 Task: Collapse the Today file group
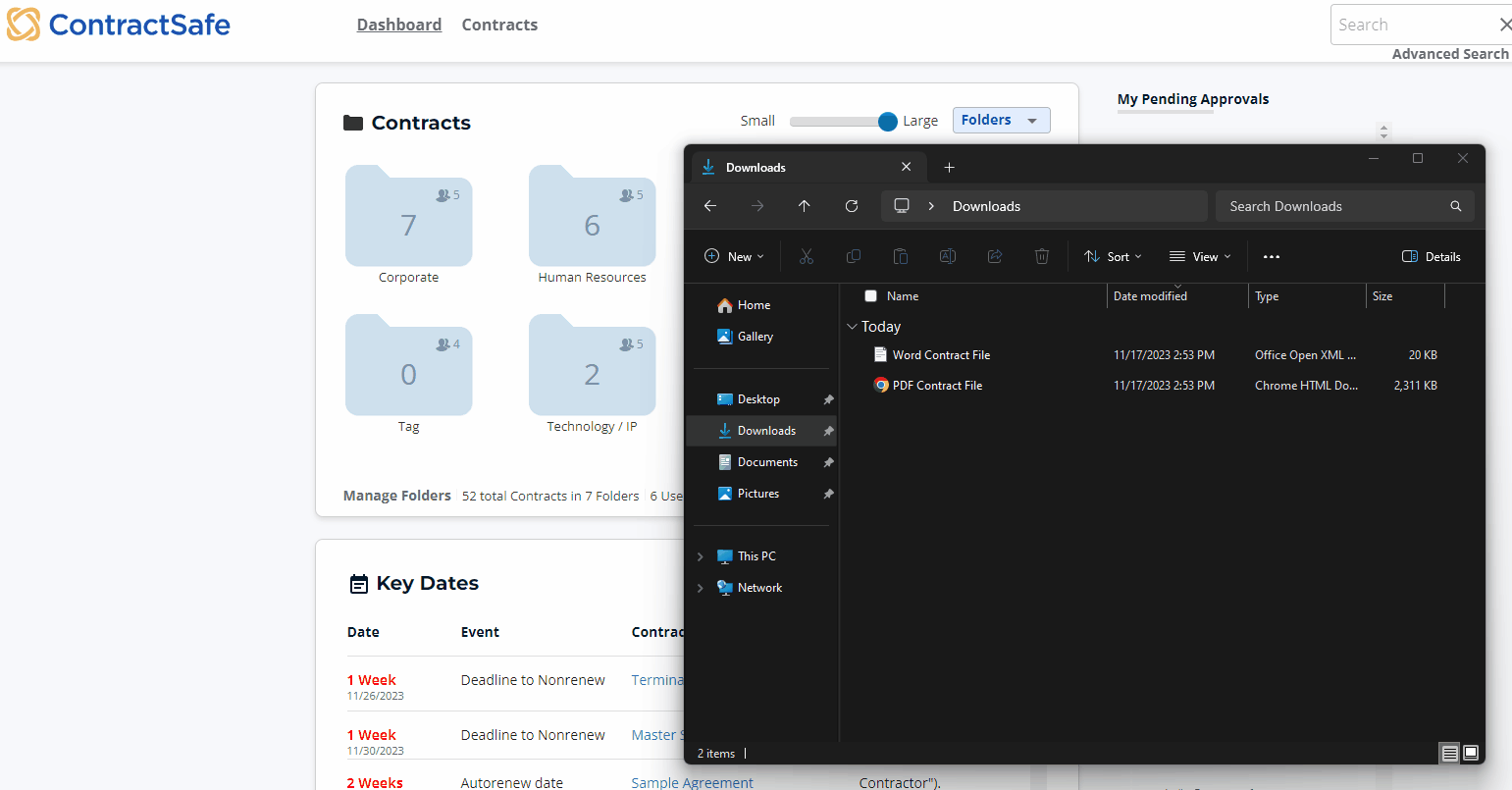tap(851, 327)
